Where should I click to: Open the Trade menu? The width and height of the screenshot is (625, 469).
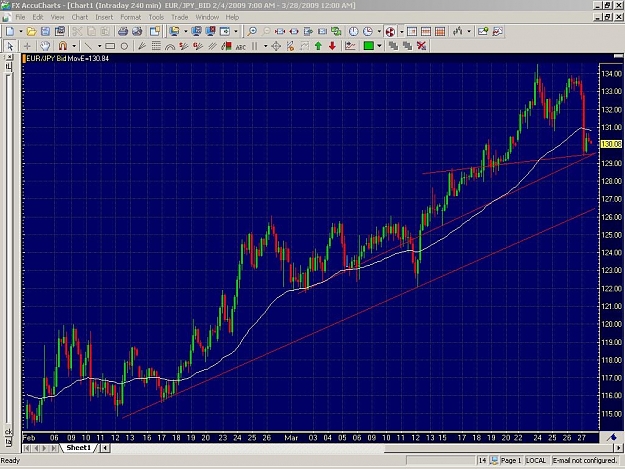tap(180, 17)
